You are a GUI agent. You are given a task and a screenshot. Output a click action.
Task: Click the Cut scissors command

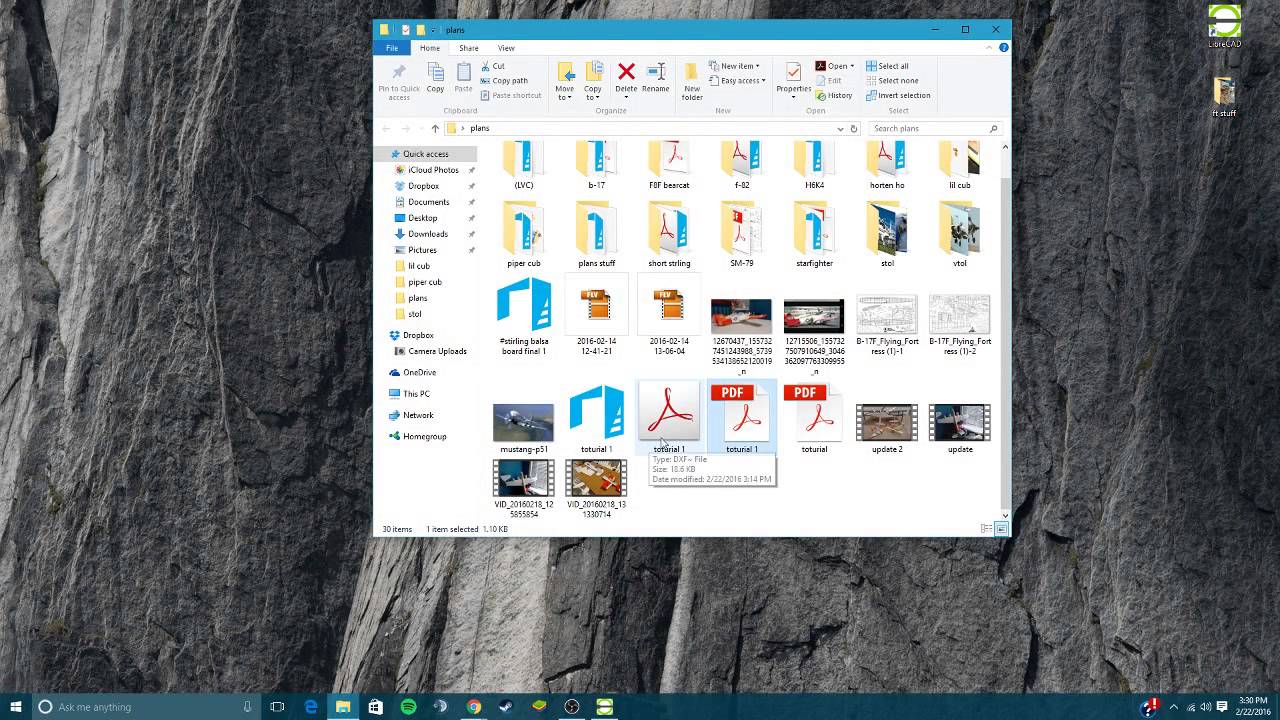[x=492, y=66]
